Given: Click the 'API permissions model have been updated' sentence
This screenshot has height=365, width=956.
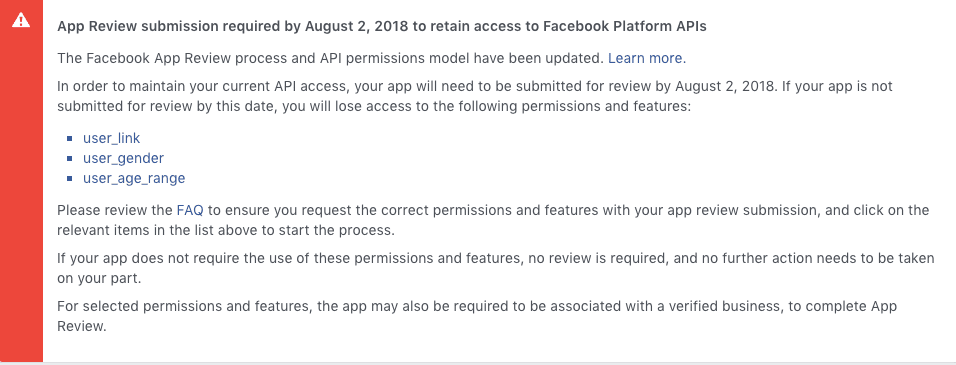Looking at the screenshot, I should point(330,58).
